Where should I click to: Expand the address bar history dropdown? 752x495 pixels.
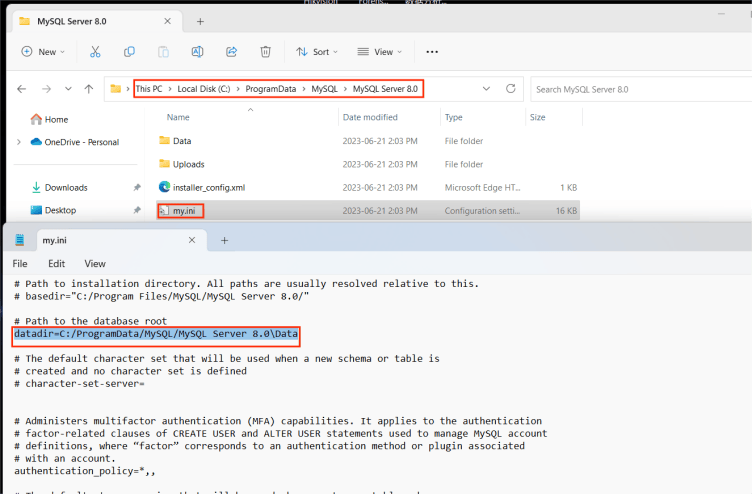[486, 89]
